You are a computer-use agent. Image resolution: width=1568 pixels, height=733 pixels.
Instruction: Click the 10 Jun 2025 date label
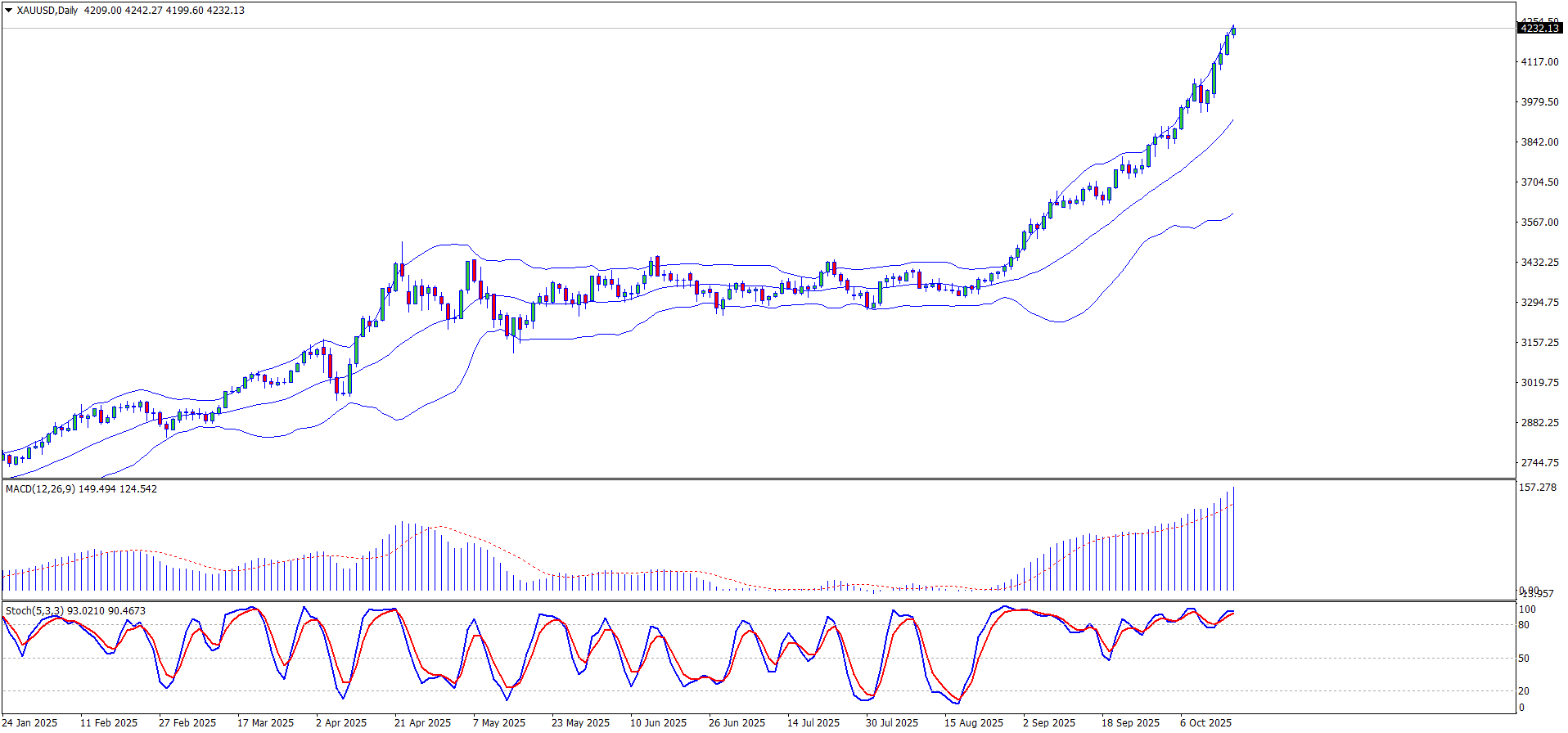[x=658, y=722]
